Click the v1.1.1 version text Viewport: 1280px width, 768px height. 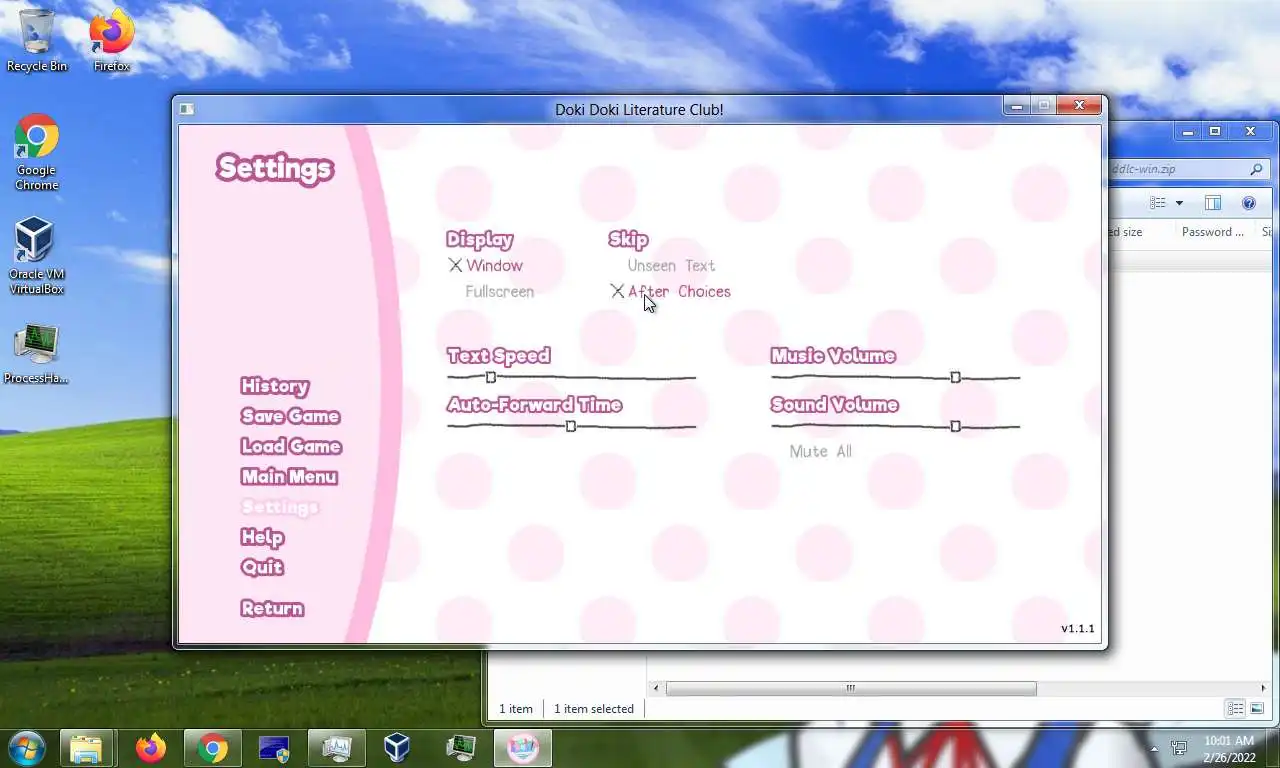point(1078,629)
